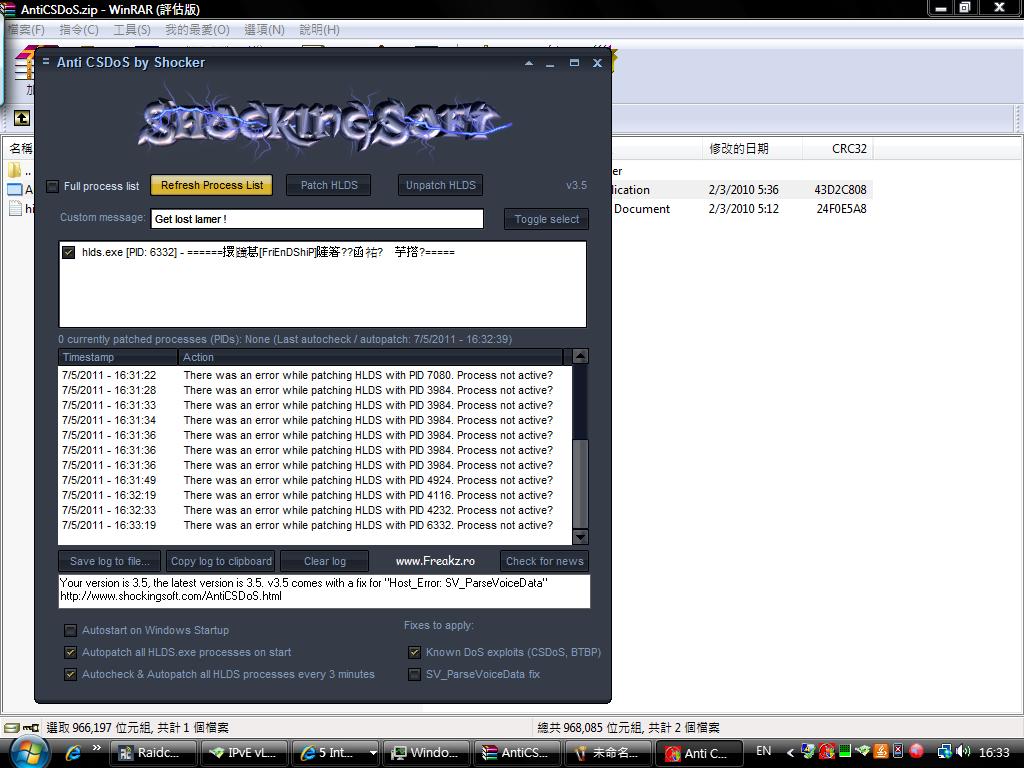Select Anti C... taskbar button
The image size is (1024, 768).
(x=699, y=753)
